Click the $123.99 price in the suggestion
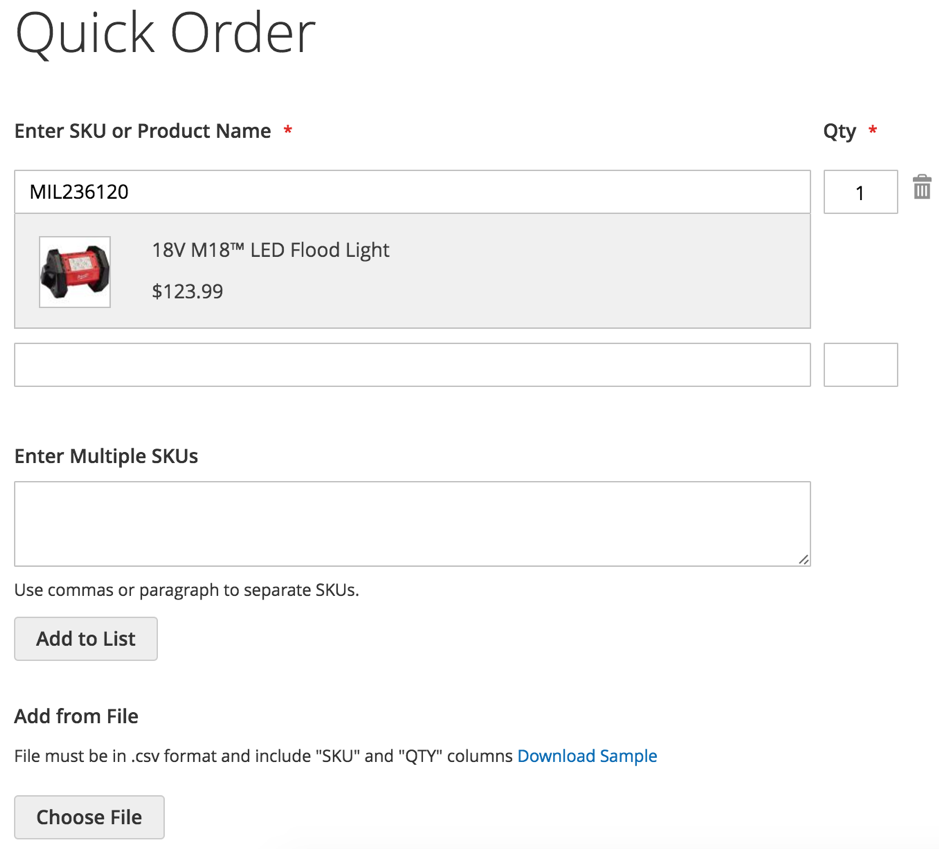The height and width of the screenshot is (849, 939). (x=187, y=291)
